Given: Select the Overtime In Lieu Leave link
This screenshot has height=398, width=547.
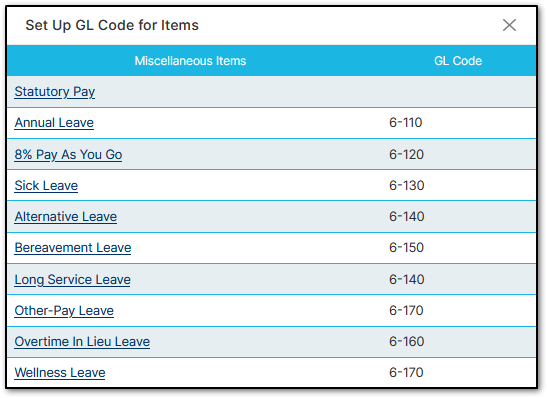Looking at the screenshot, I should tap(82, 341).
